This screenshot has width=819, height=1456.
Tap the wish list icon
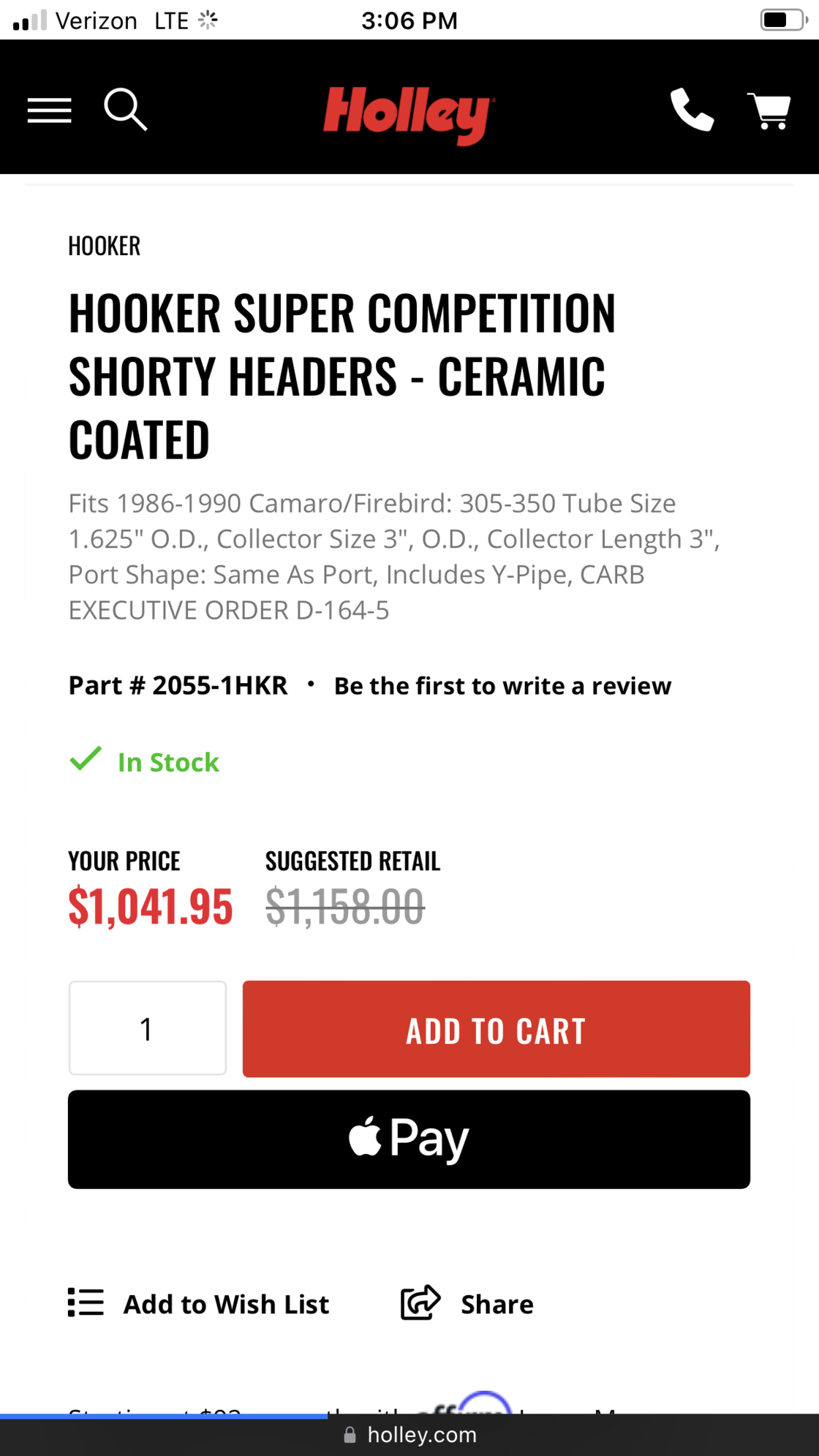(86, 1302)
